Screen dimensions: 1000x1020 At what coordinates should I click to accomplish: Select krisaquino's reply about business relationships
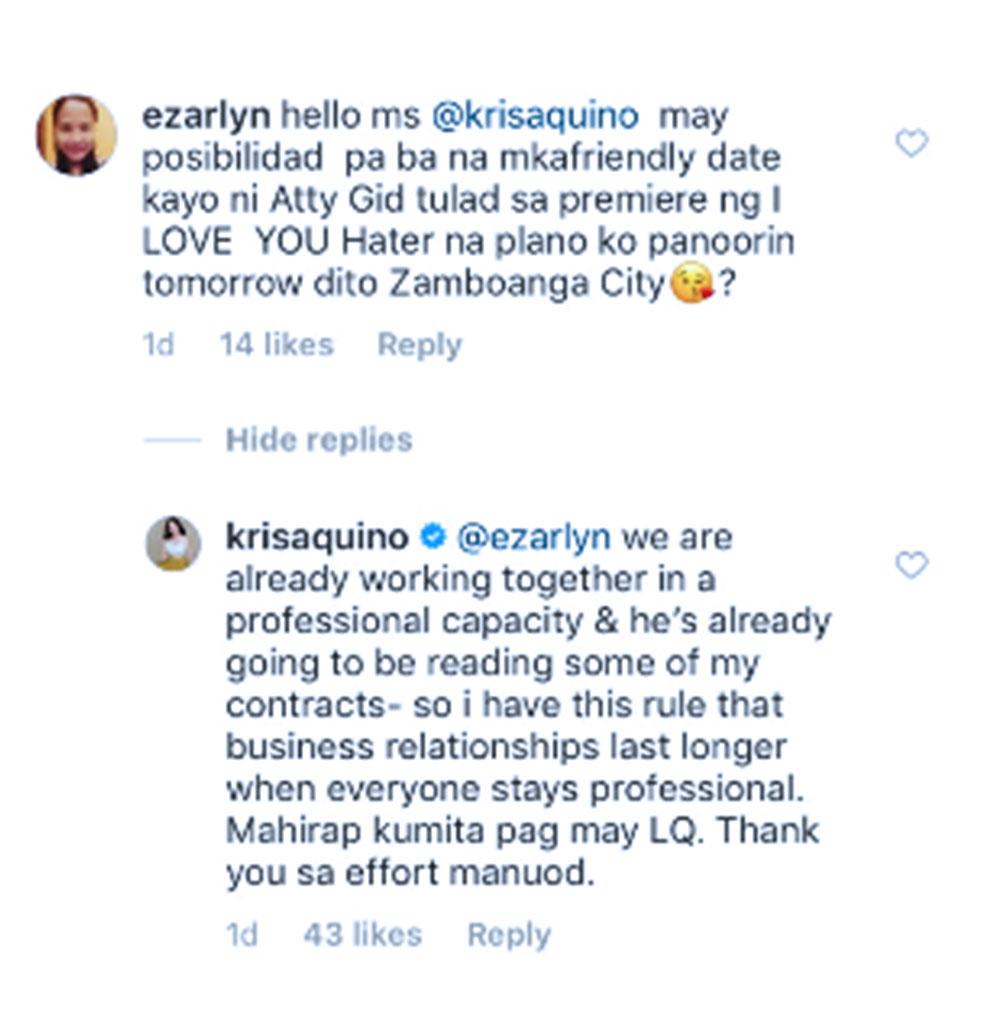(528, 705)
